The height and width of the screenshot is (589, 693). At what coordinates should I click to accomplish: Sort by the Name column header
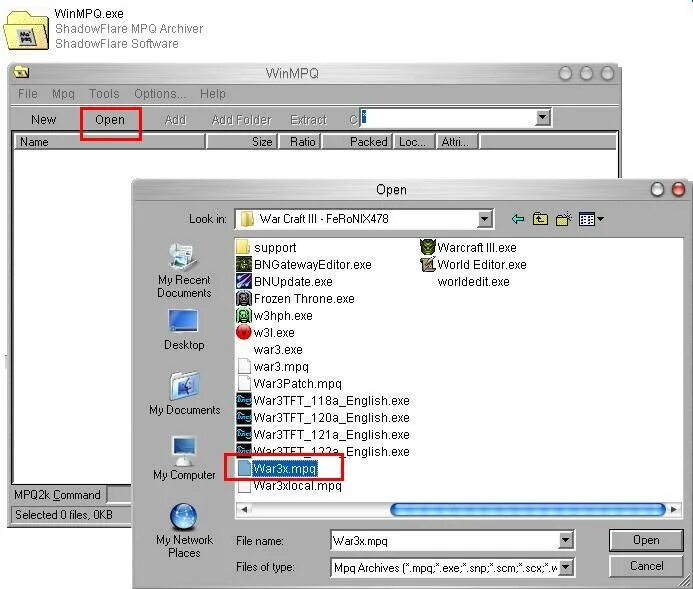tap(109, 142)
